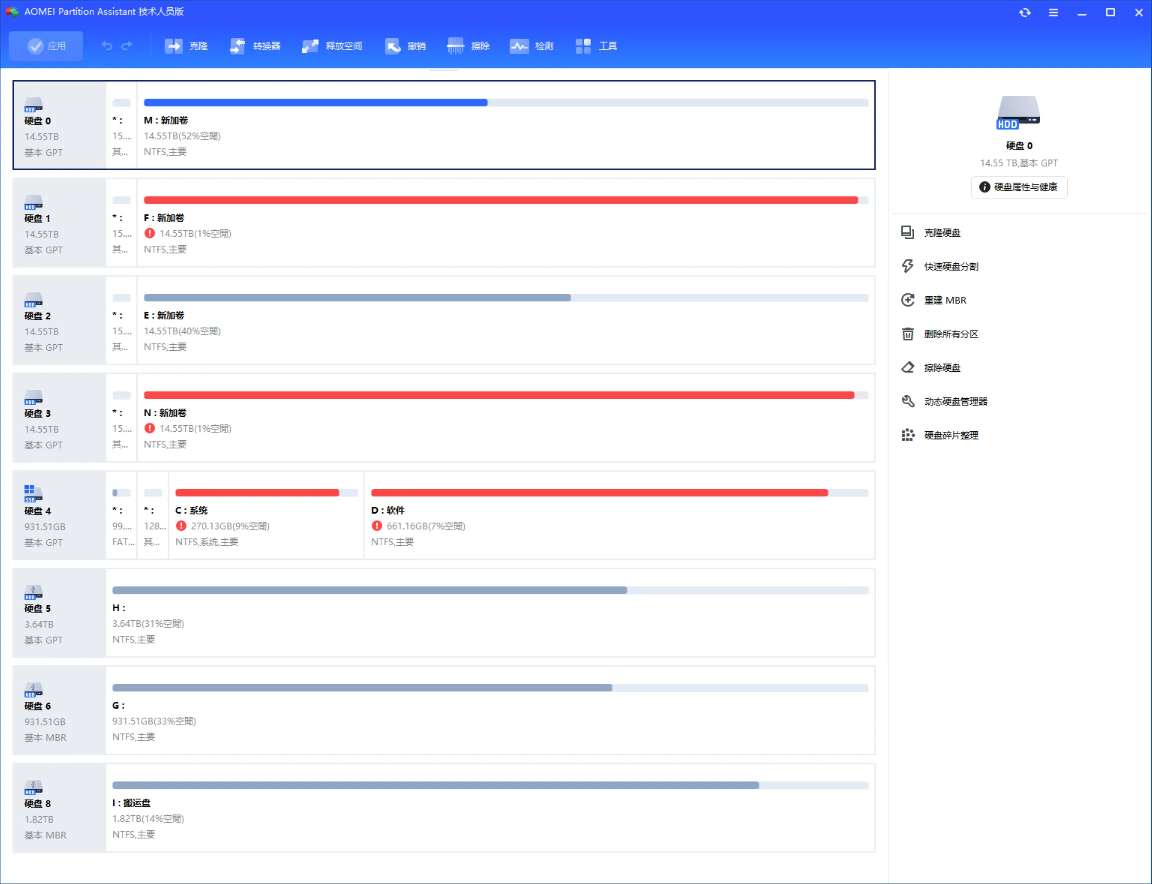1152x884 pixels.
Task: Choose Wipe disk (擦除硬盘) in the side panel
Action: point(931,368)
